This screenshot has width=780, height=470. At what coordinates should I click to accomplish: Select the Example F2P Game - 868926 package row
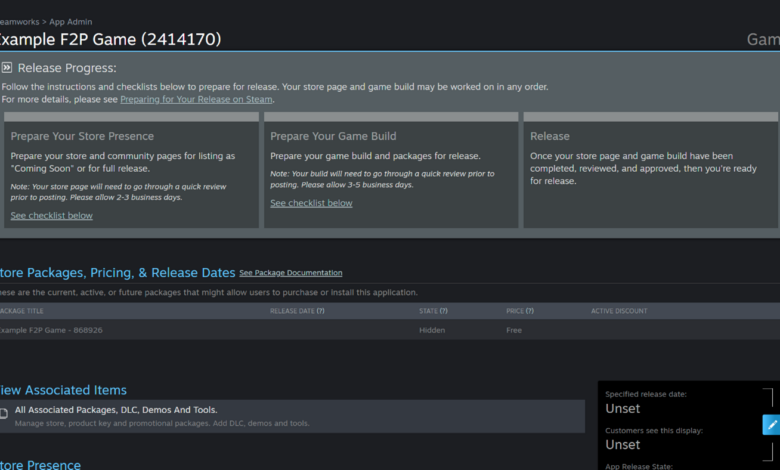(390, 330)
